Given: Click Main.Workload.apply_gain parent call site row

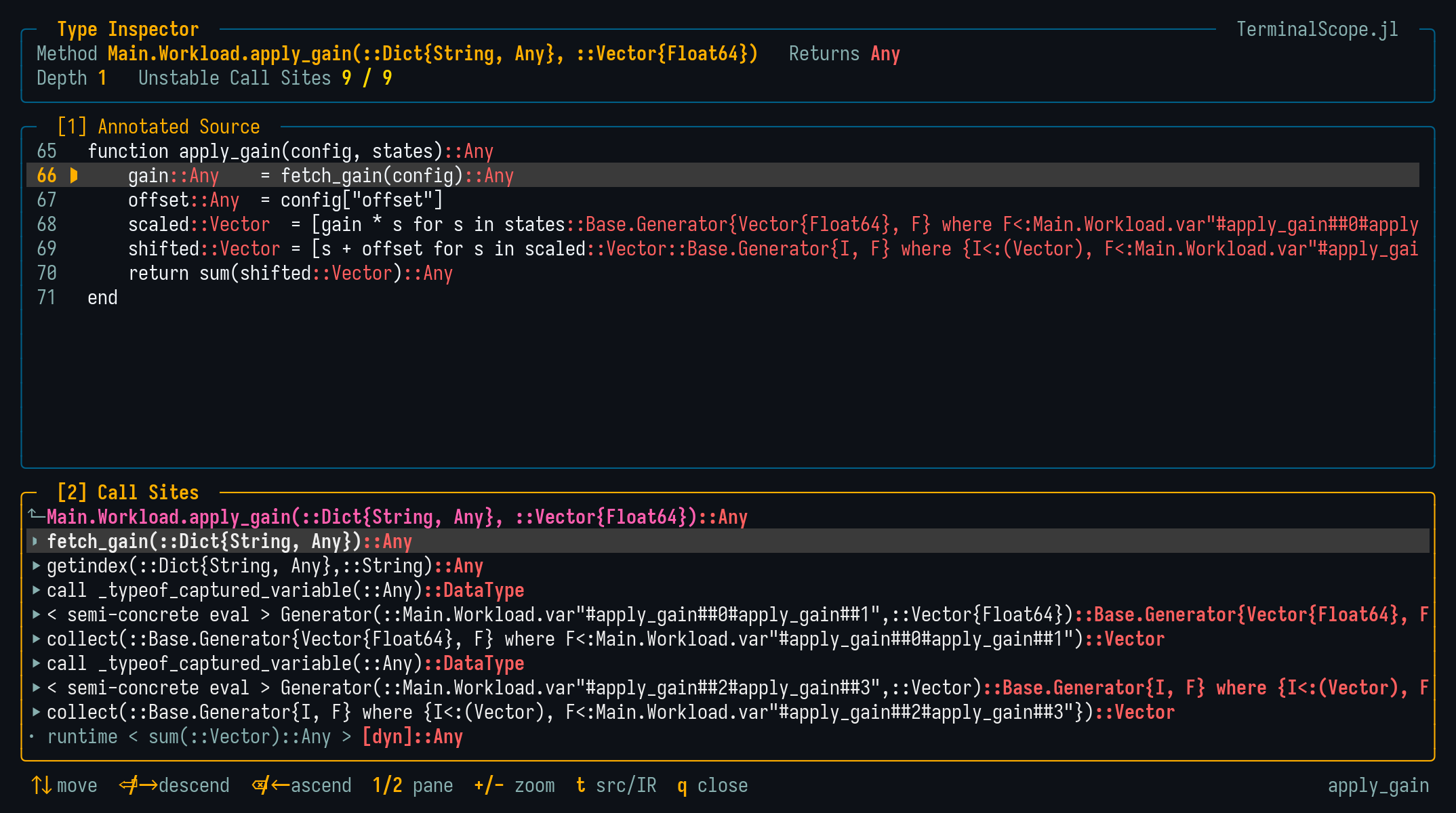Looking at the screenshot, I should tap(728, 517).
